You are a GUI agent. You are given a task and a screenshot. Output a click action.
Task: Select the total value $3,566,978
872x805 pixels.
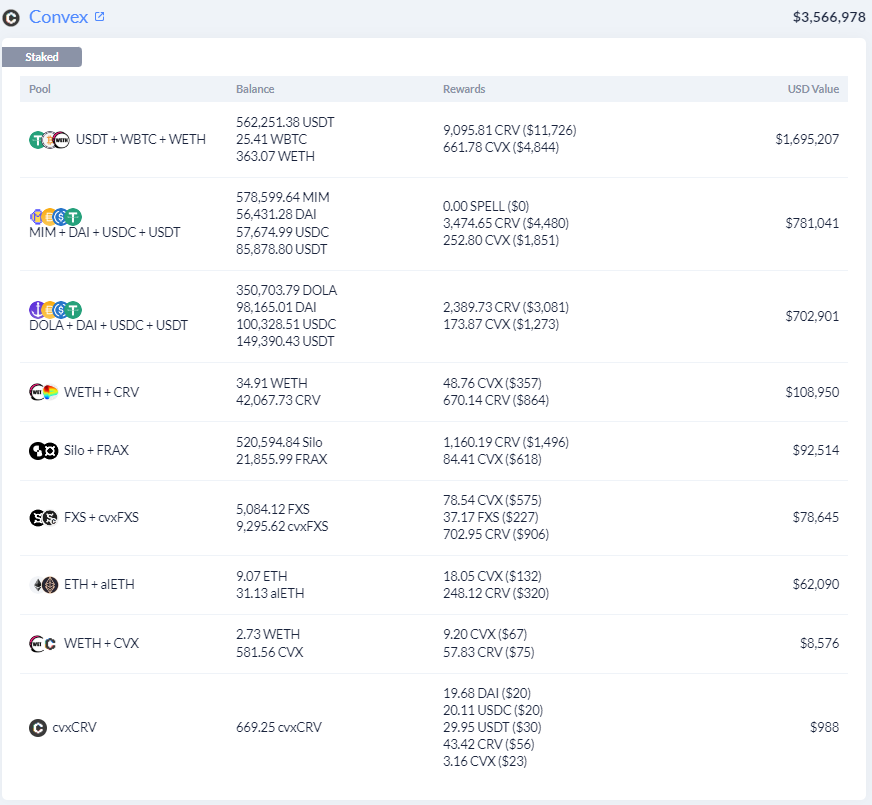(x=829, y=17)
